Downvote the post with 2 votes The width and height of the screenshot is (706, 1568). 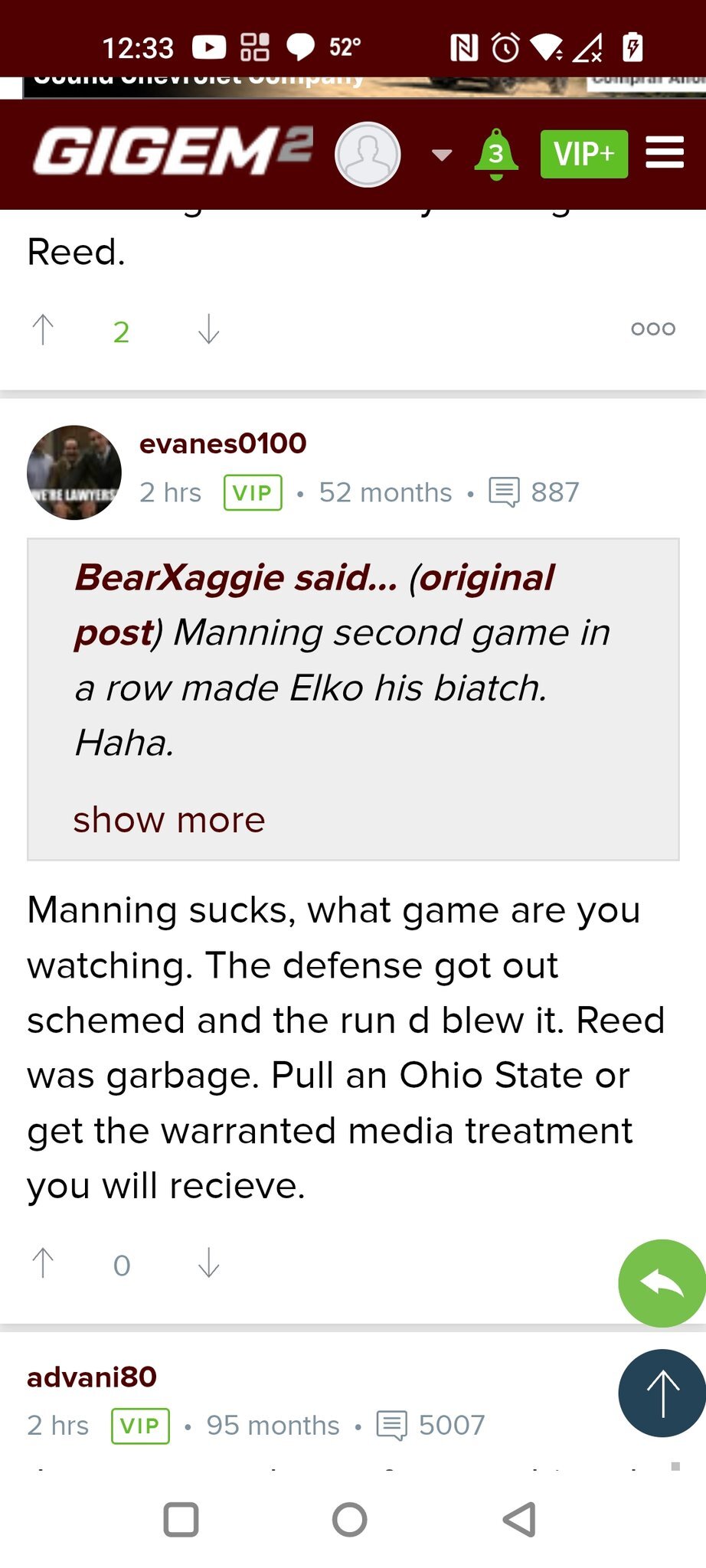(x=208, y=330)
